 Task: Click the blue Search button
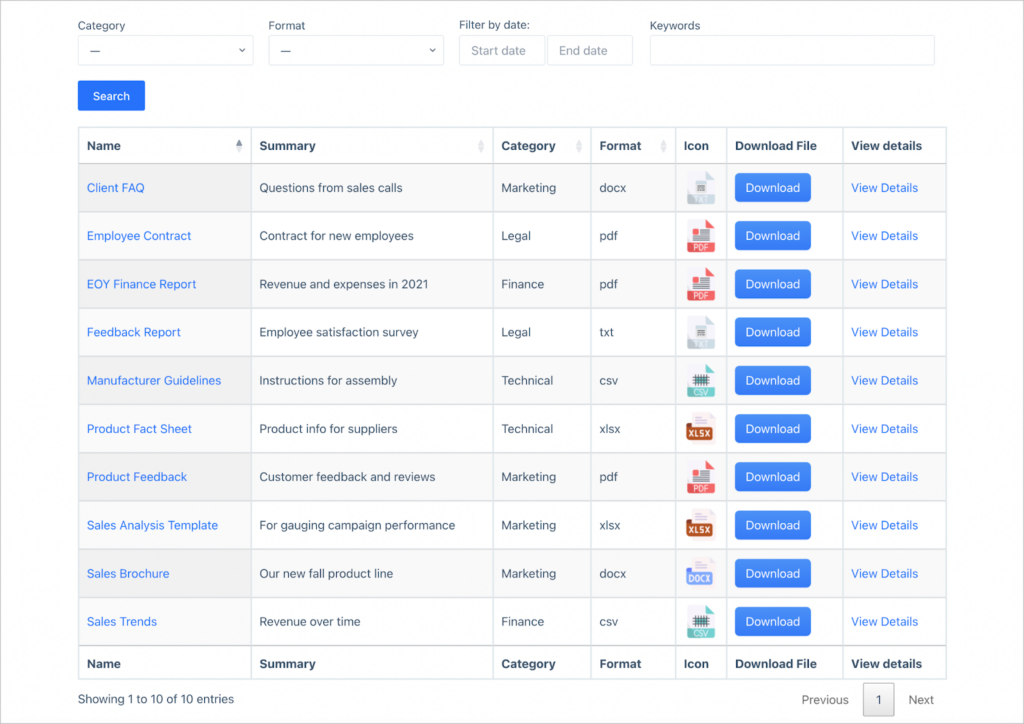111,96
